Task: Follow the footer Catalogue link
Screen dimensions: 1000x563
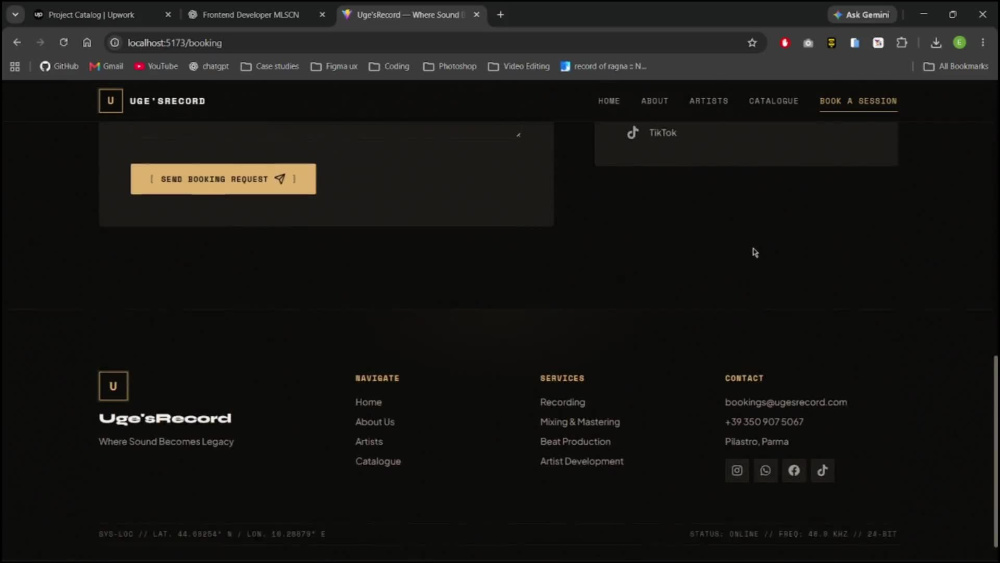Action: coord(378,462)
